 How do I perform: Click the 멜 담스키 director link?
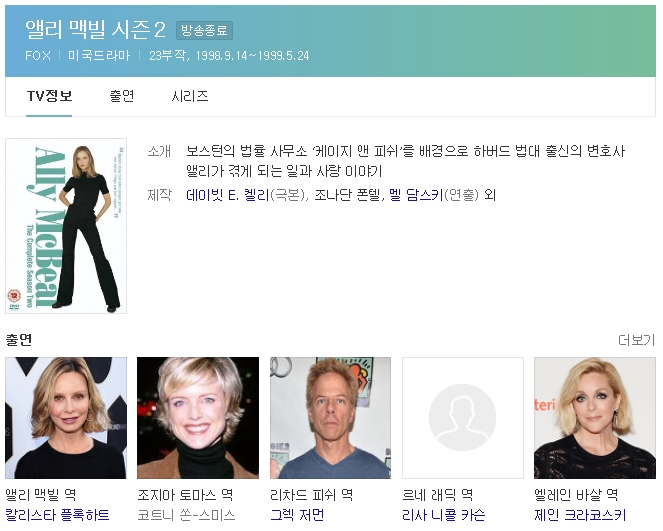point(415,195)
